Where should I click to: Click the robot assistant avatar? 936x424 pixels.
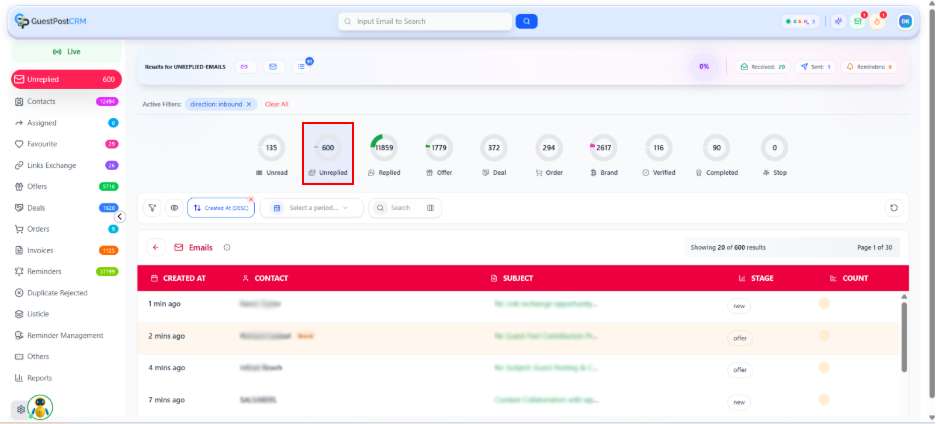coord(40,408)
